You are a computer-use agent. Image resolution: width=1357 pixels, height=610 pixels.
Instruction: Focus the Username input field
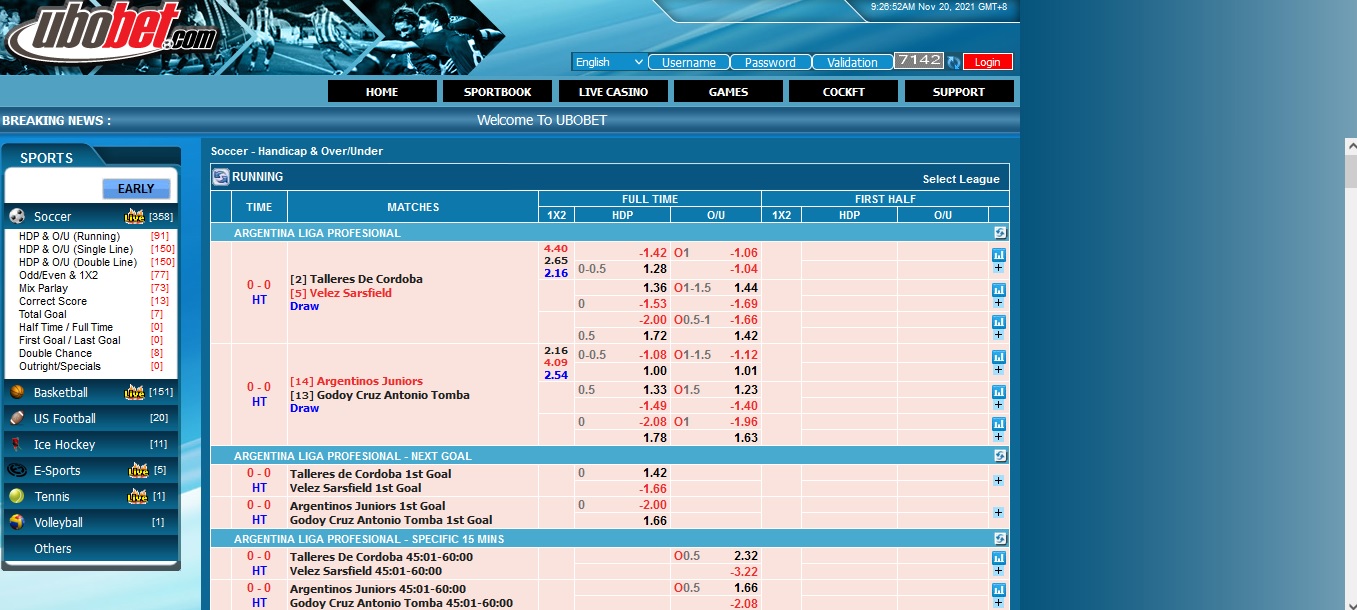689,62
